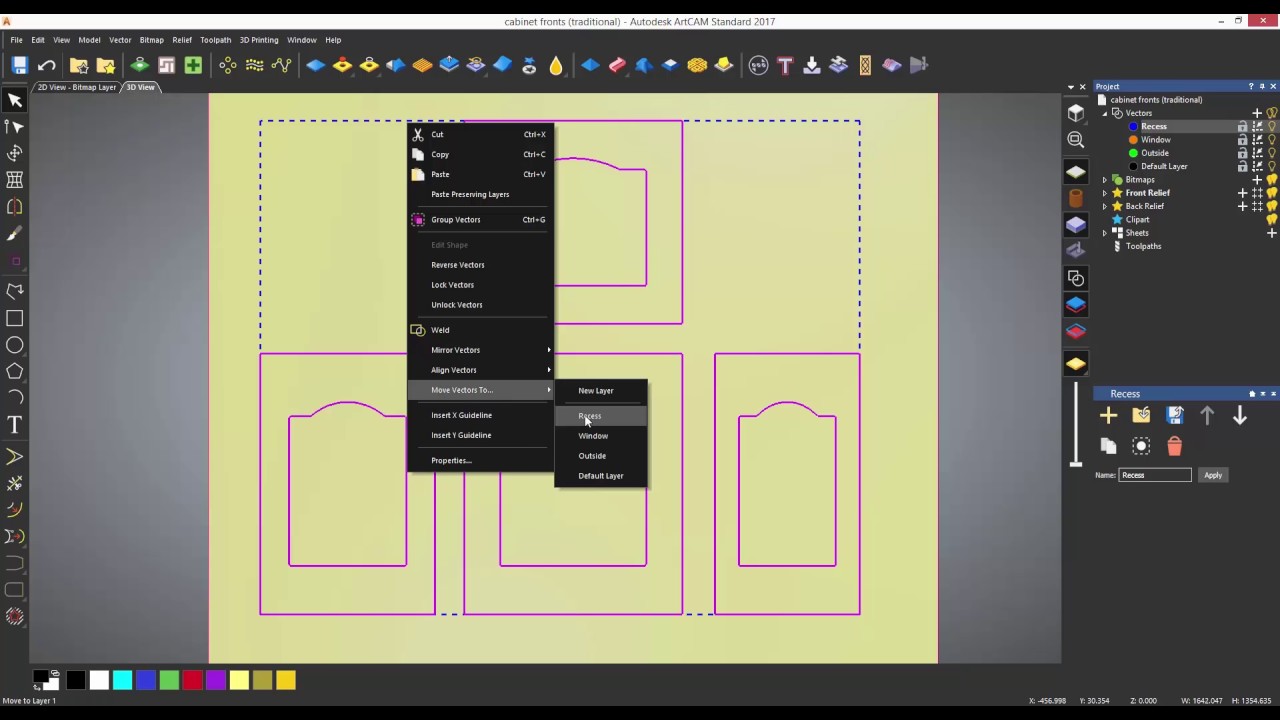
Task: Click the white cube view icon
Action: (x=1076, y=113)
